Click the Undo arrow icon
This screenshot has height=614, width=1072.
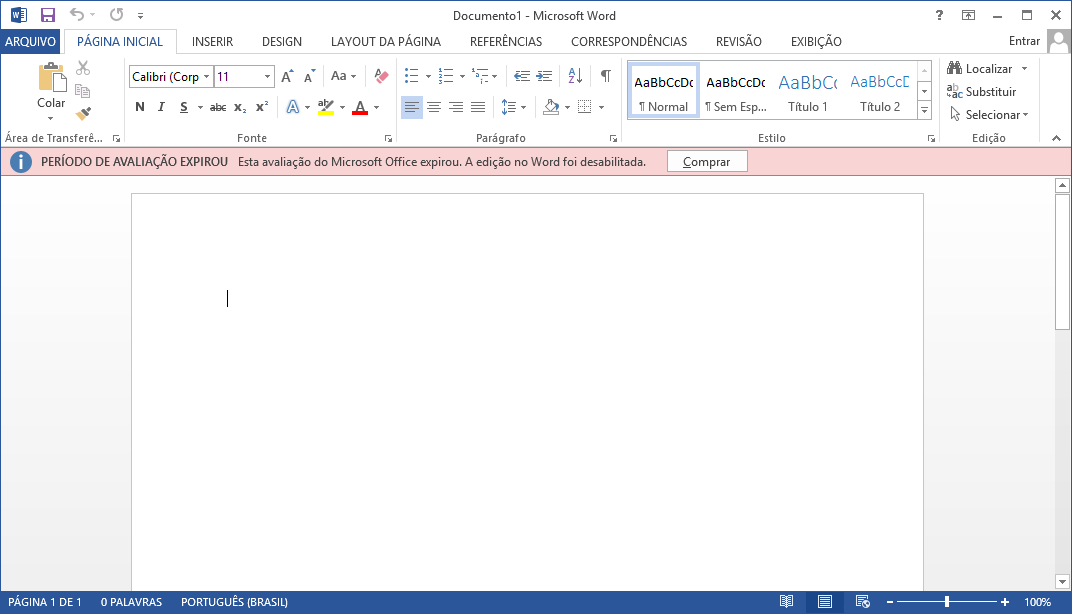point(77,14)
